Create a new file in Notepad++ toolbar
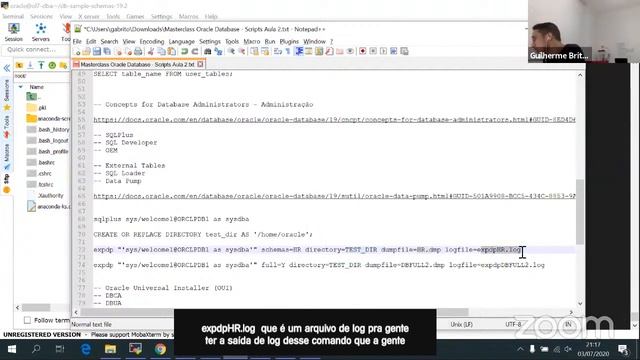The image size is (640, 360). click(x=78, y=51)
